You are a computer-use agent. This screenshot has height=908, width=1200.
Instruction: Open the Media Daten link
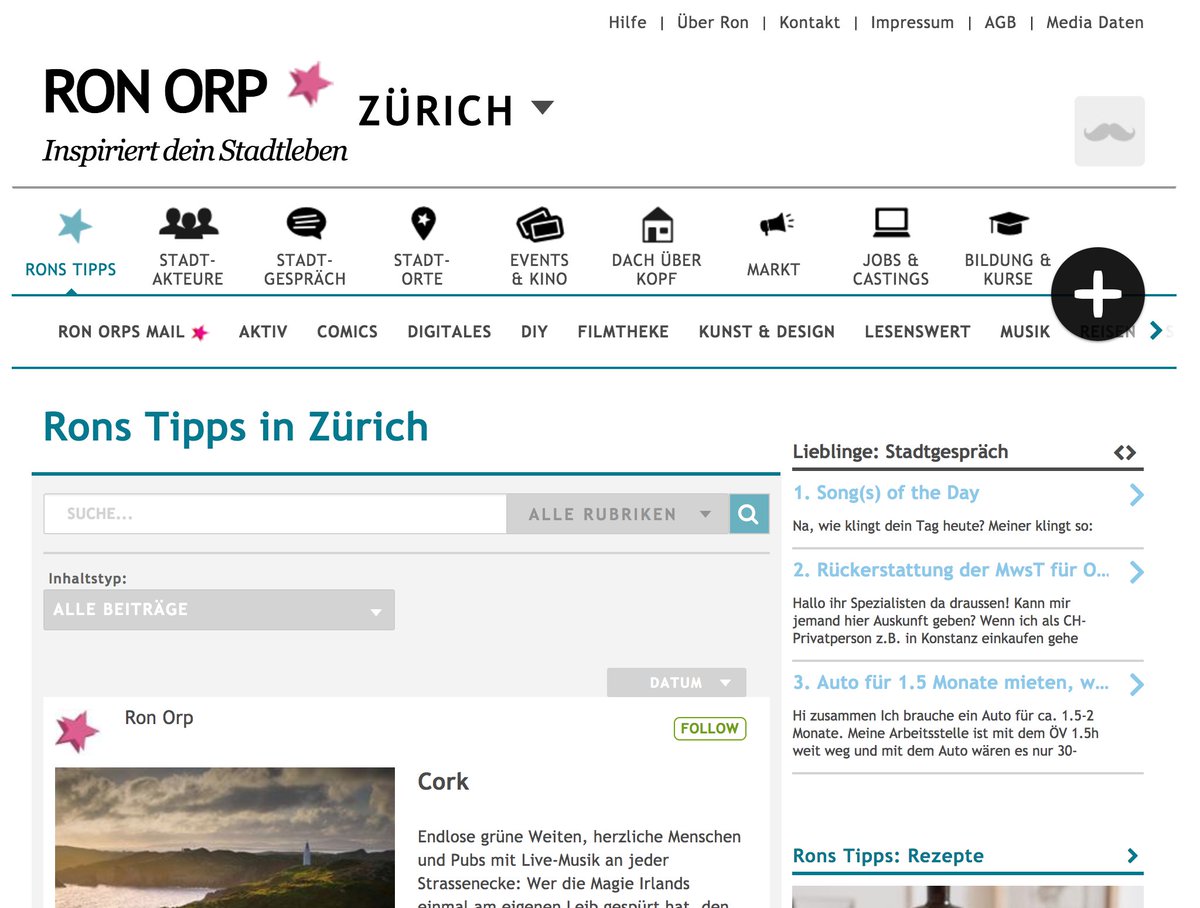1095,22
